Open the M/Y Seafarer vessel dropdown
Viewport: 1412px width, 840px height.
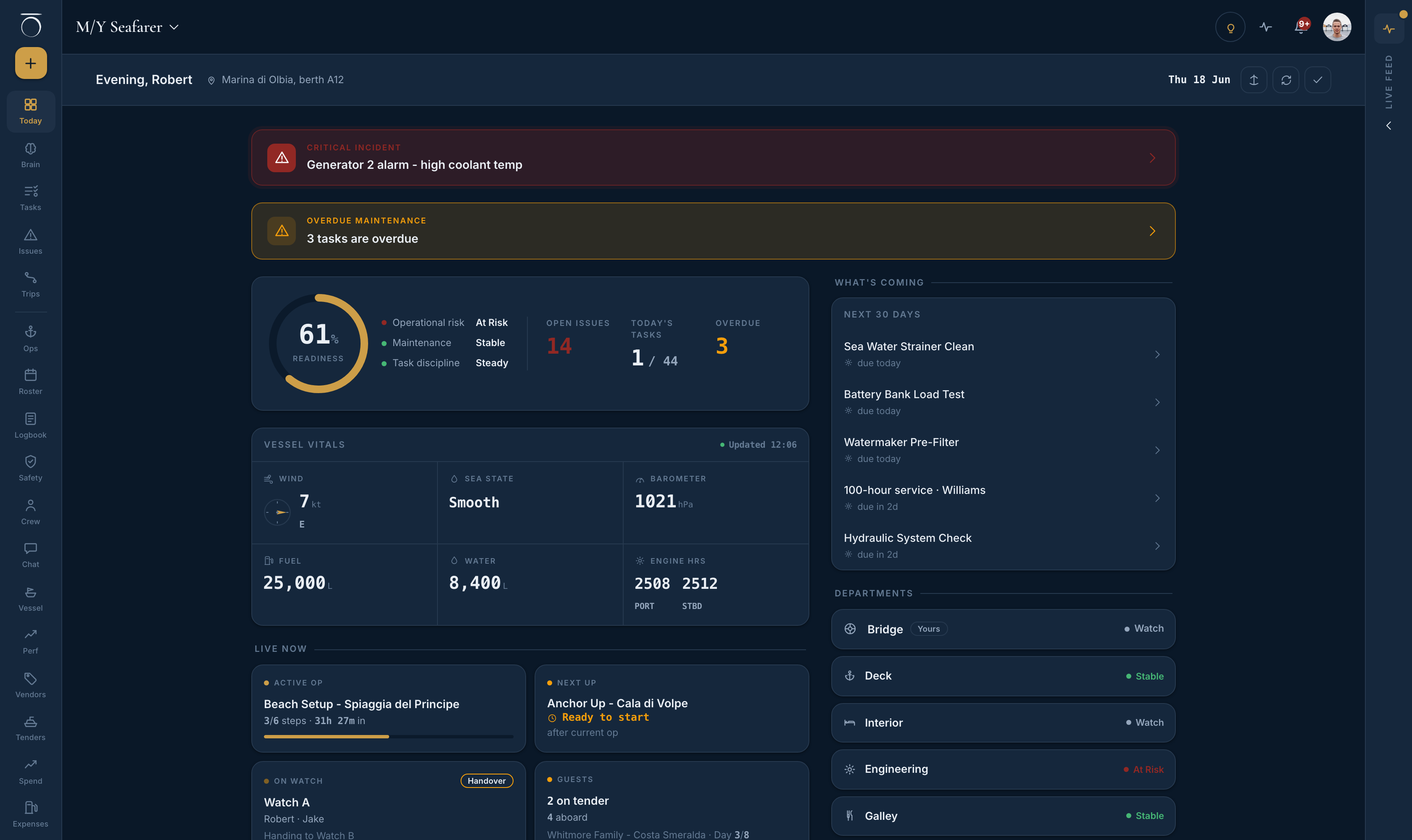127,27
